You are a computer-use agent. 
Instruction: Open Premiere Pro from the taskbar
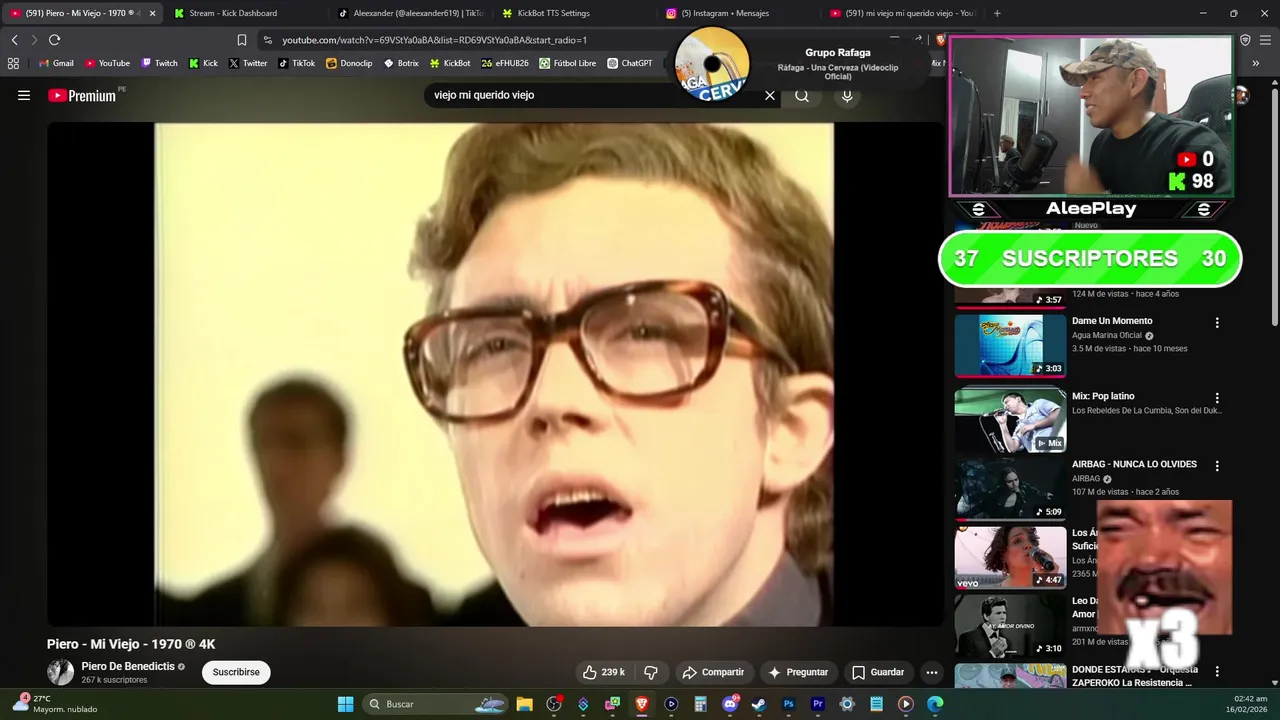click(817, 704)
